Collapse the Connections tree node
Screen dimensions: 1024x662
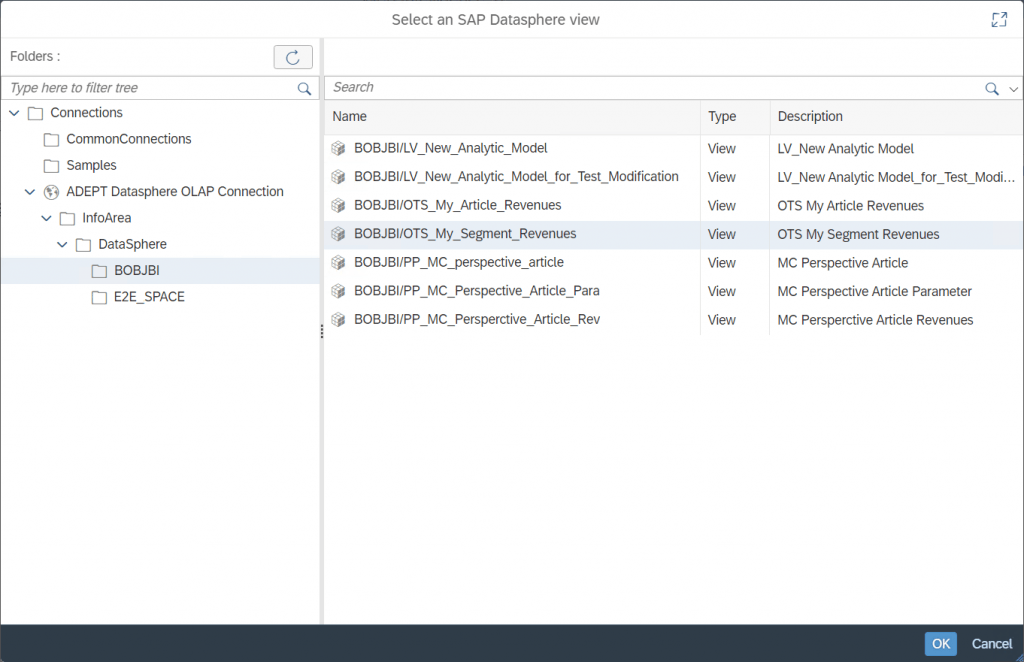[x=14, y=113]
